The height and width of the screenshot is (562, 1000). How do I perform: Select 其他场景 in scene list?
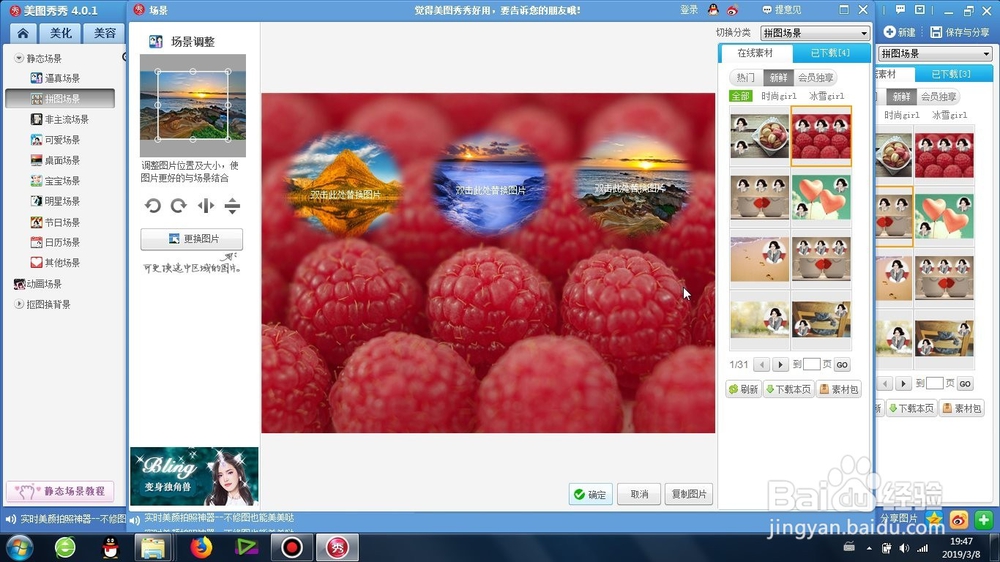[x=55, y=262]
